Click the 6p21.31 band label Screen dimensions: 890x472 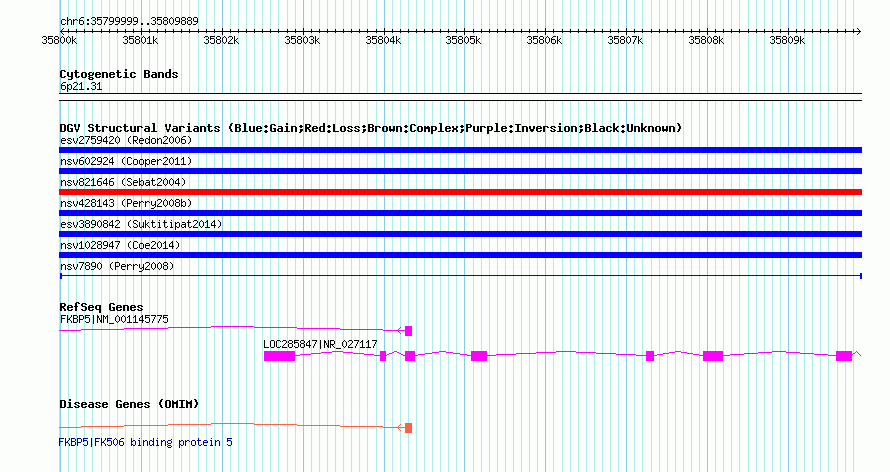point(81,87)
